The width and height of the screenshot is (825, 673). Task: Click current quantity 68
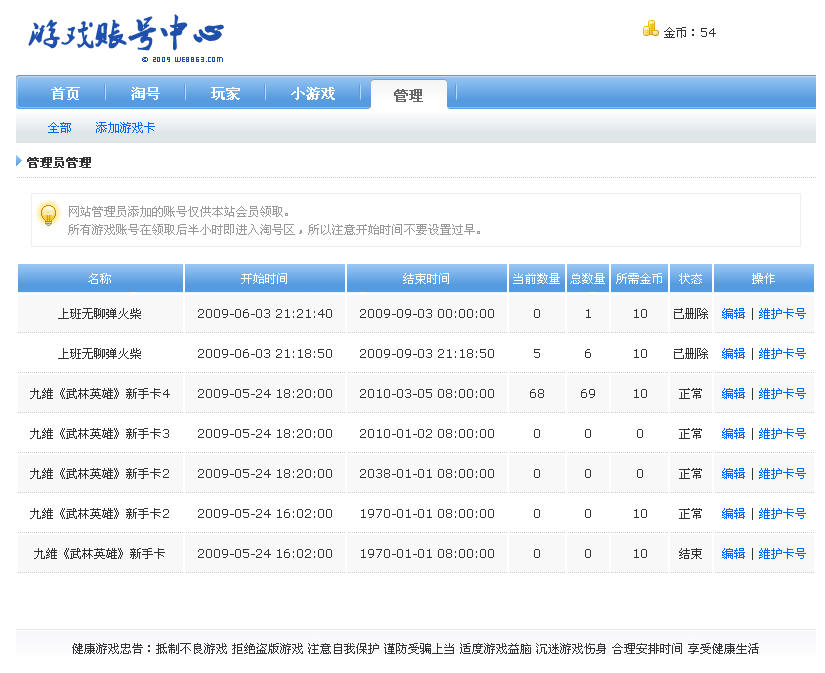(537, 394)
